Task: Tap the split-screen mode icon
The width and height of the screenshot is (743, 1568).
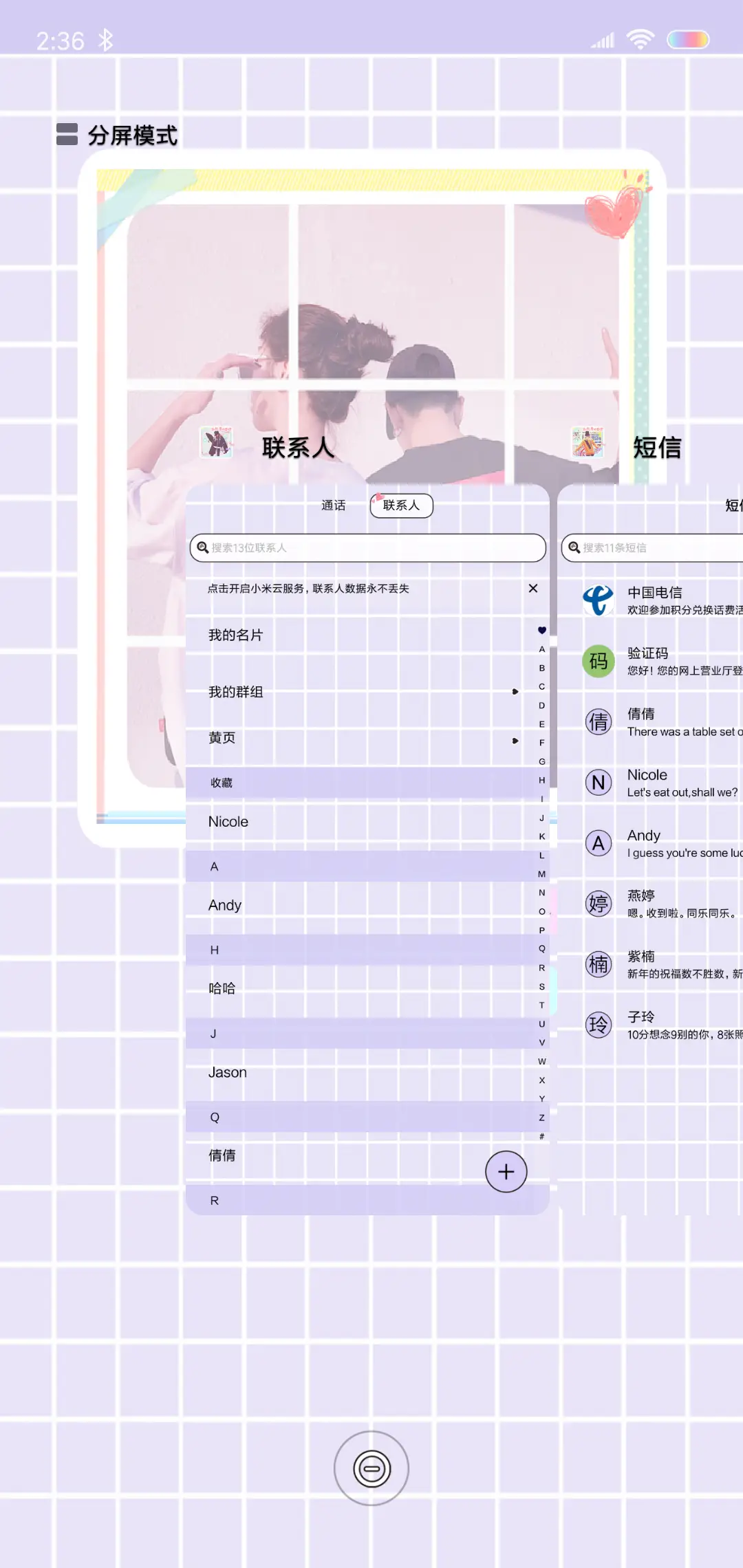Action: coord(67,134)
